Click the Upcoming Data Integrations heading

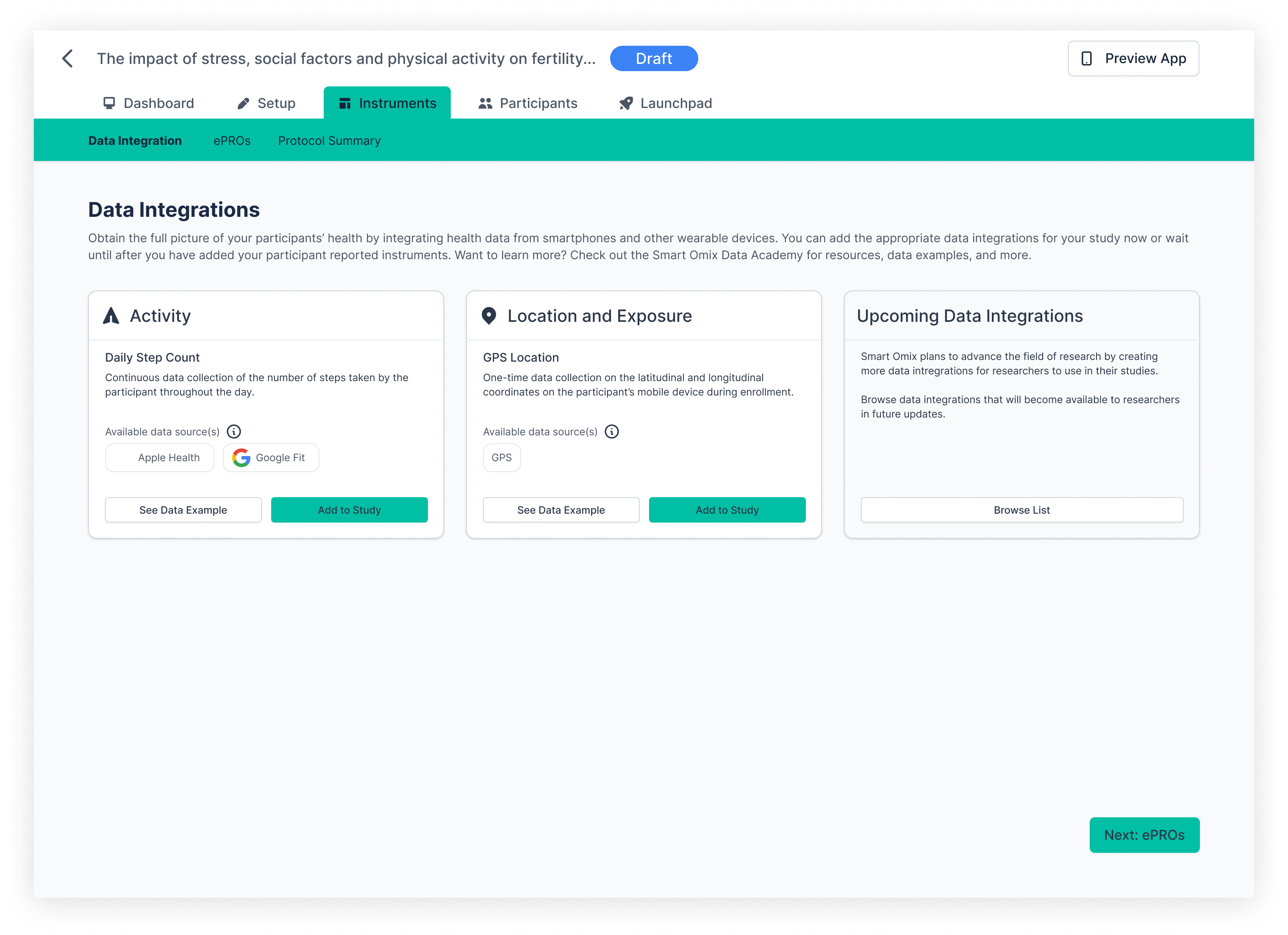(x=969, y=315)
